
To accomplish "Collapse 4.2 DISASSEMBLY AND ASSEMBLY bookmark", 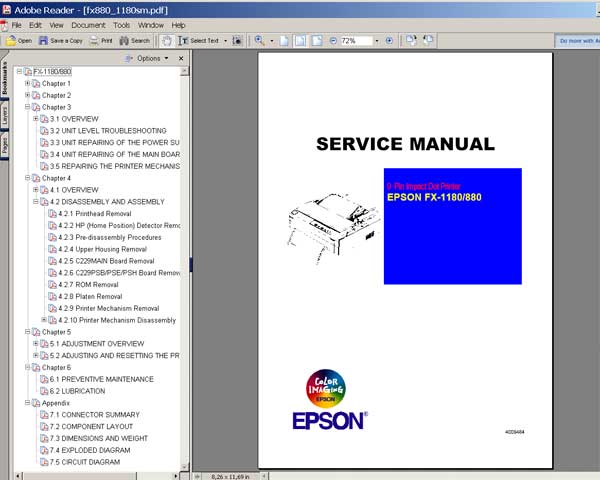I will point(36,201).
